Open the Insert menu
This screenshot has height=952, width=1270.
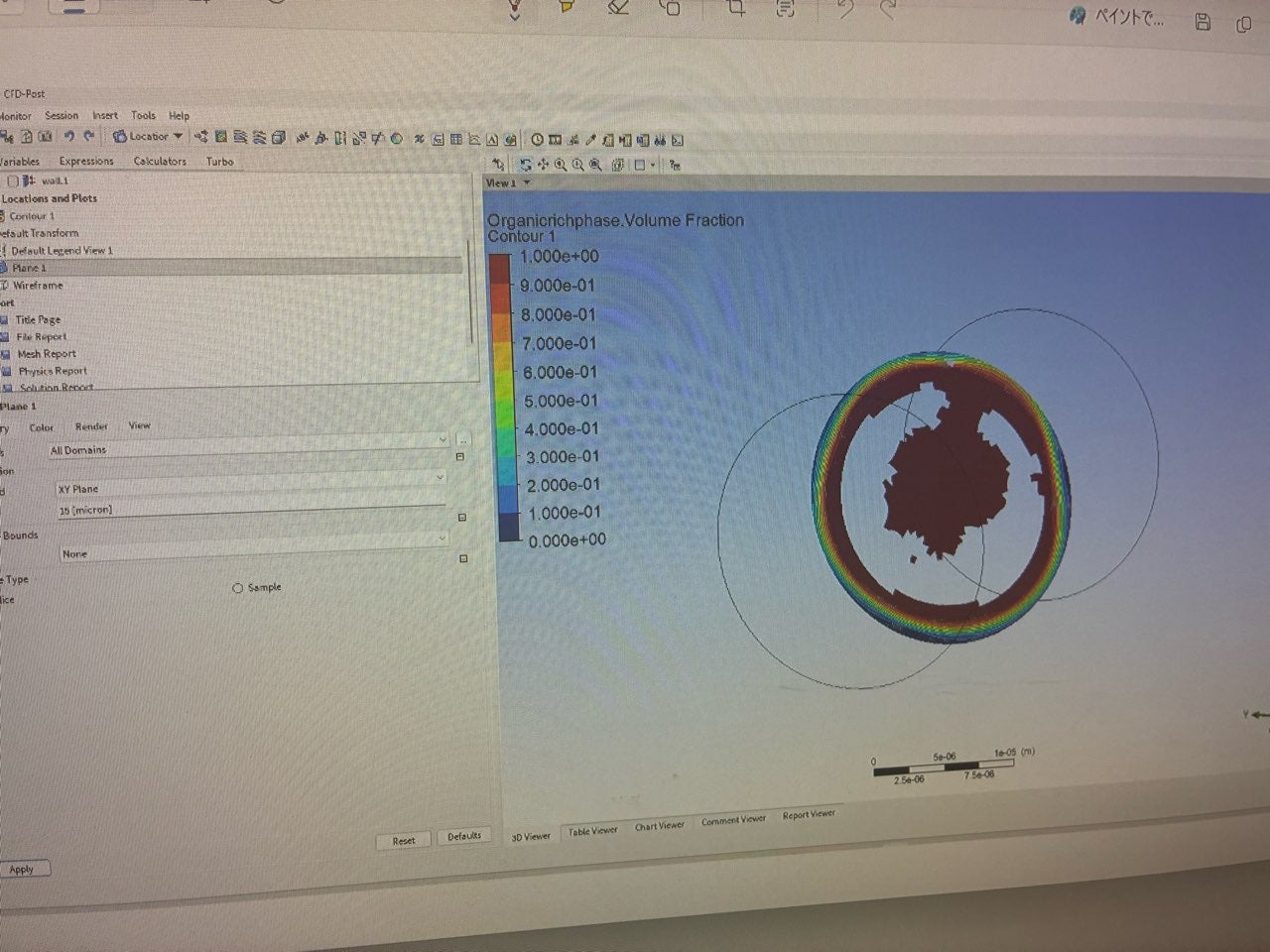pos(105,115)
